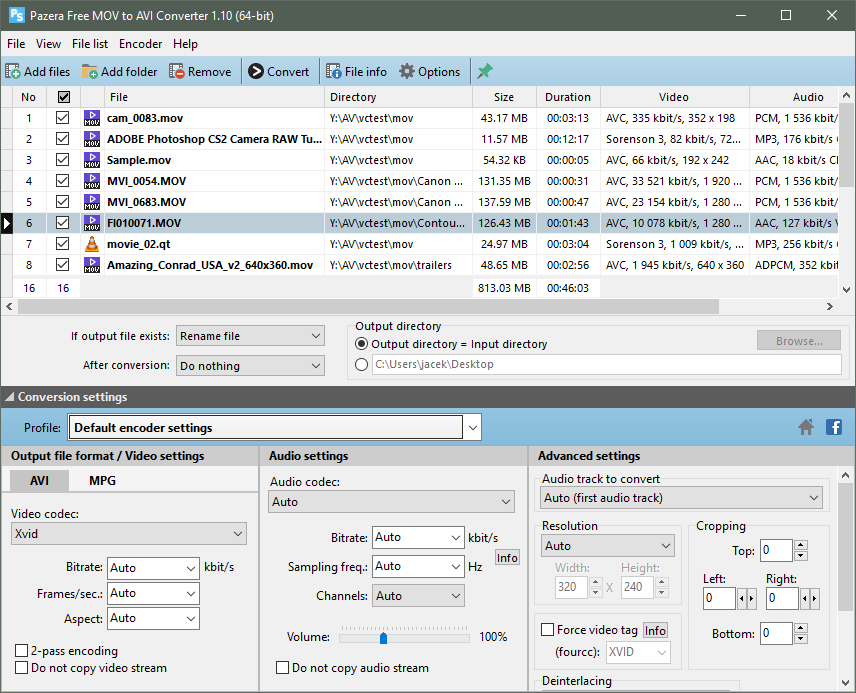Check the Force video tag box
The width and height of the screenshot is (856, 693).
[548, 630]
